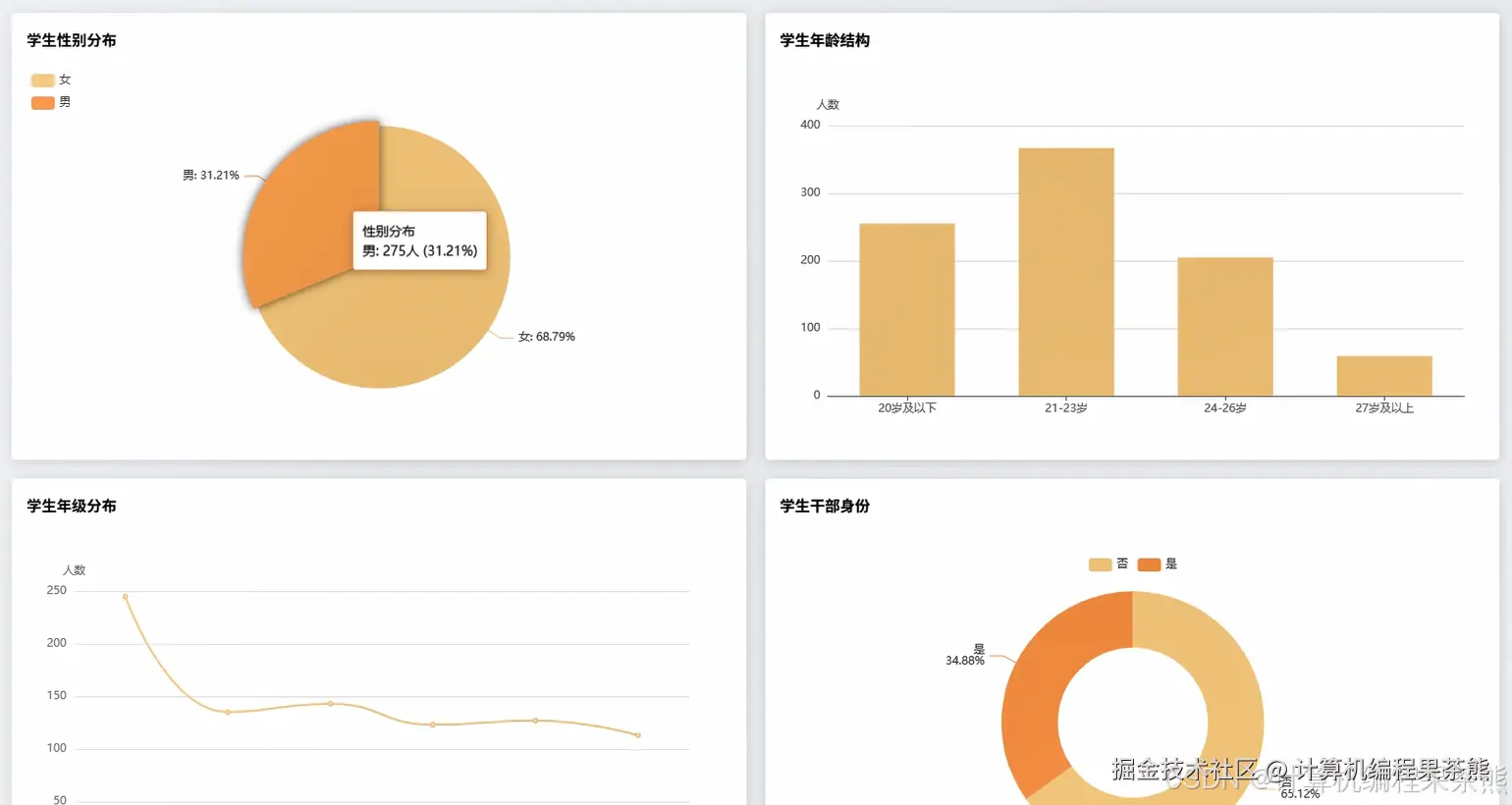Click the "女: 68.79%" pie label
The image size is (1512, 805).
(547, 337)
